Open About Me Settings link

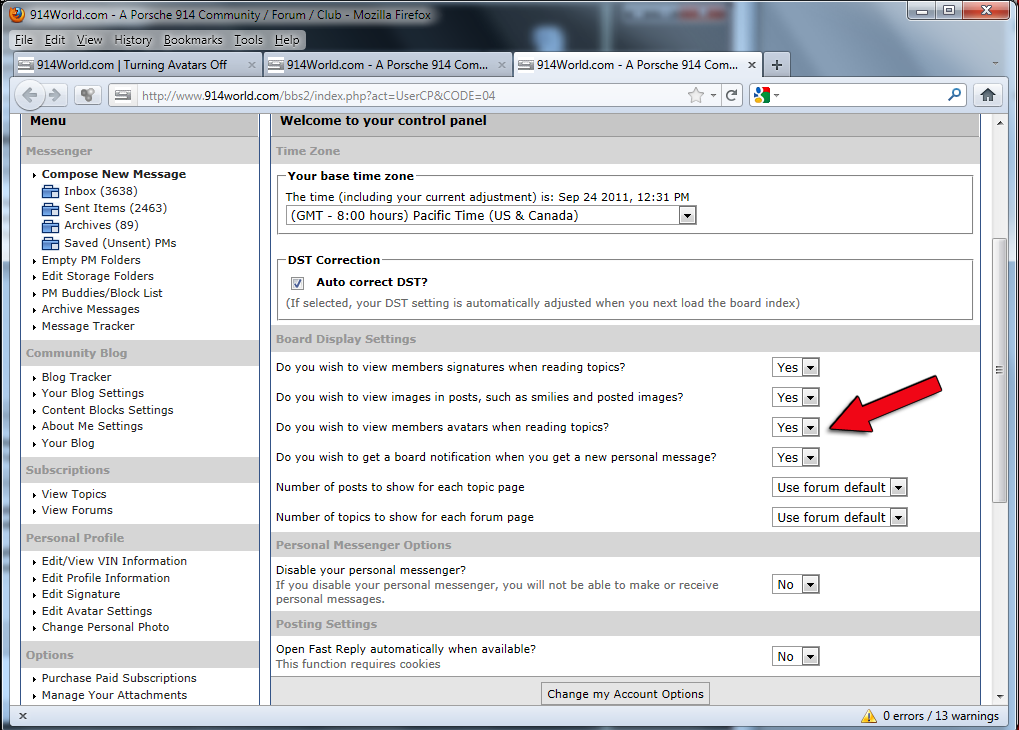tap(92, 426)
